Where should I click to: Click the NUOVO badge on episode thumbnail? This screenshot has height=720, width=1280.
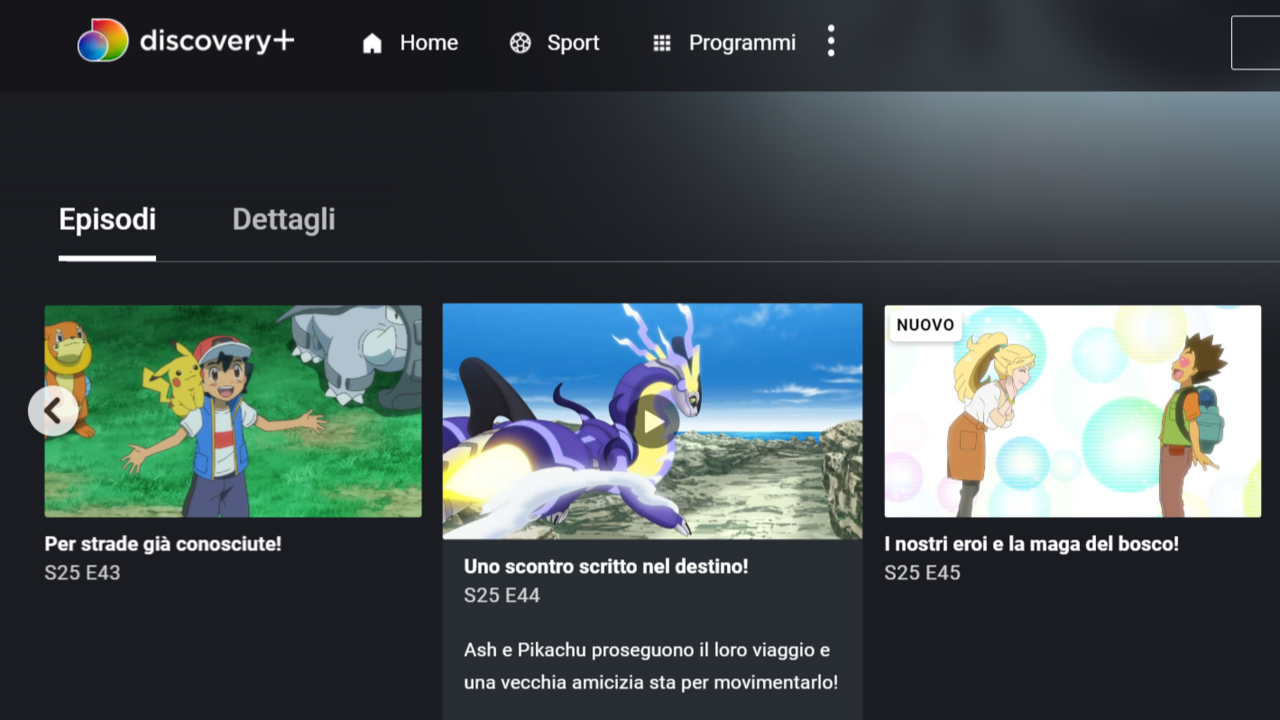[x=925, y=325]
